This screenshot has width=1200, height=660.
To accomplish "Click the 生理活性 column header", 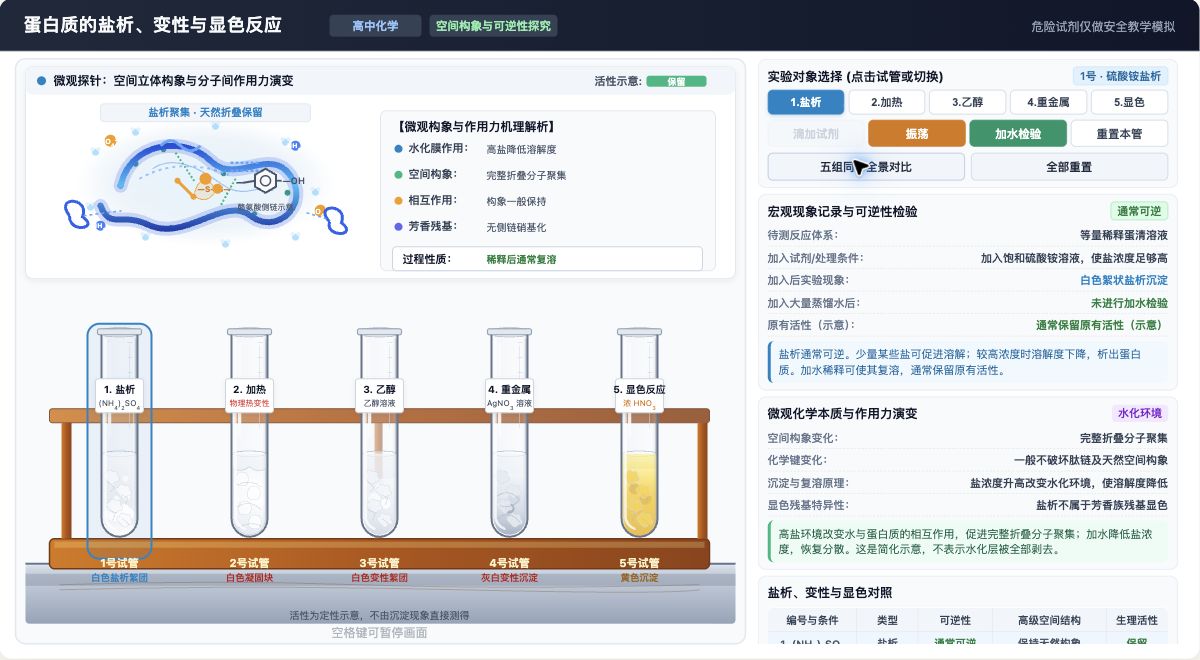I will click(x=1136, y=621).
